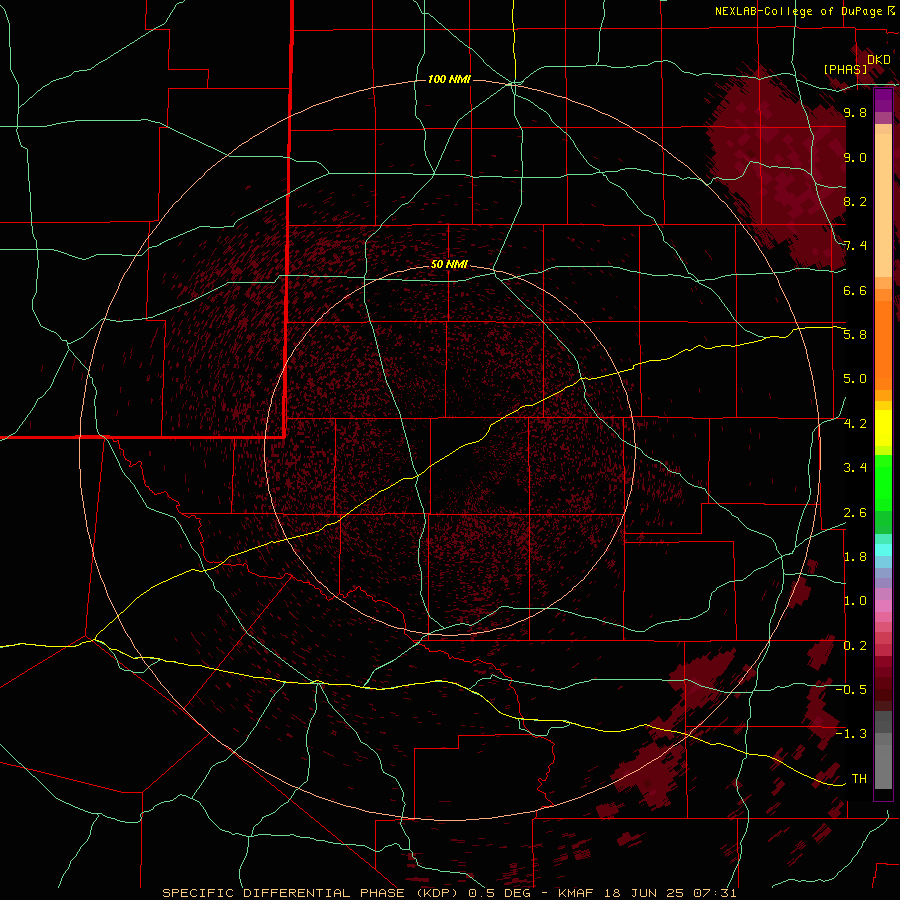
Task: Select the 100 NMI range ring label
Action: [449, 79]
